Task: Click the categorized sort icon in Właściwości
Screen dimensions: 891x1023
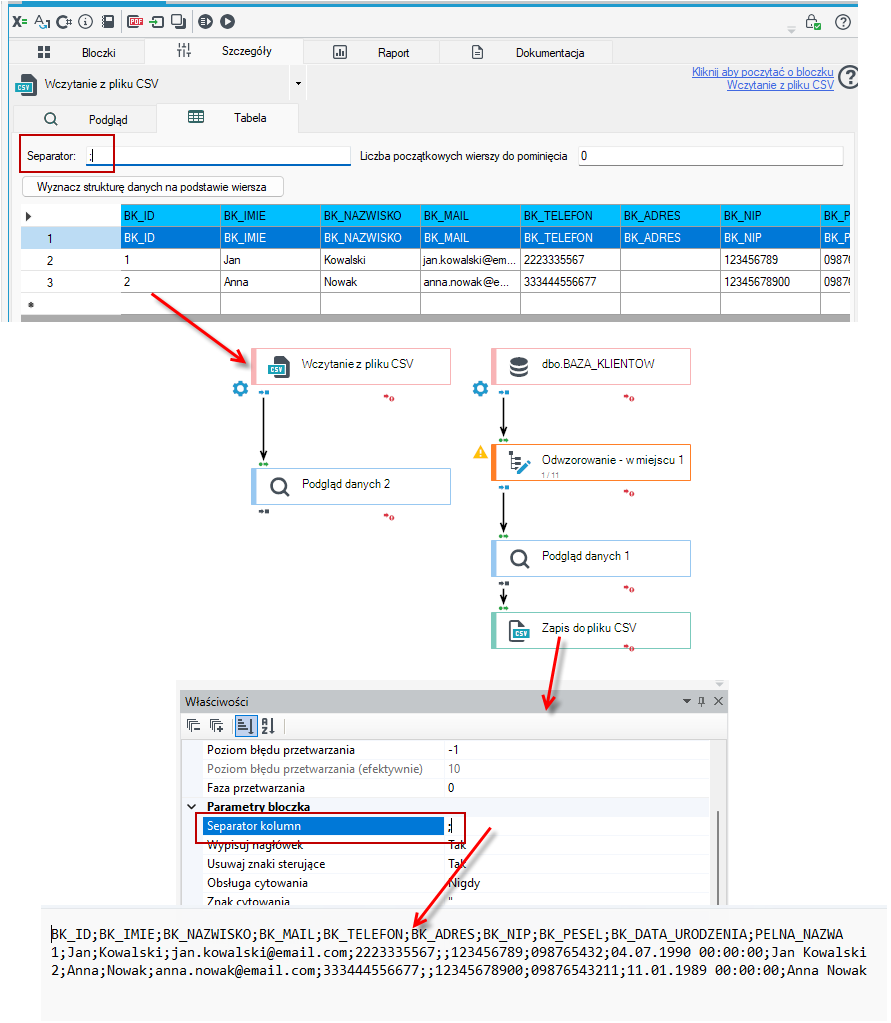Action: pyautogui.click(x=245, y=725)
